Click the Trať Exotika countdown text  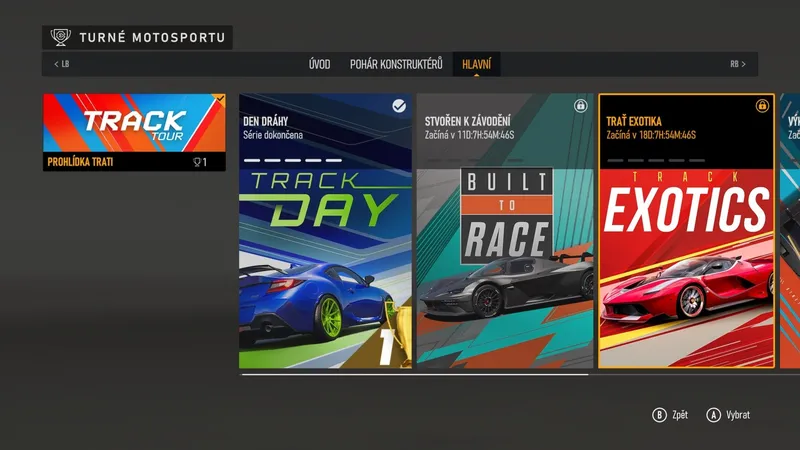click(x=651, y=135)
